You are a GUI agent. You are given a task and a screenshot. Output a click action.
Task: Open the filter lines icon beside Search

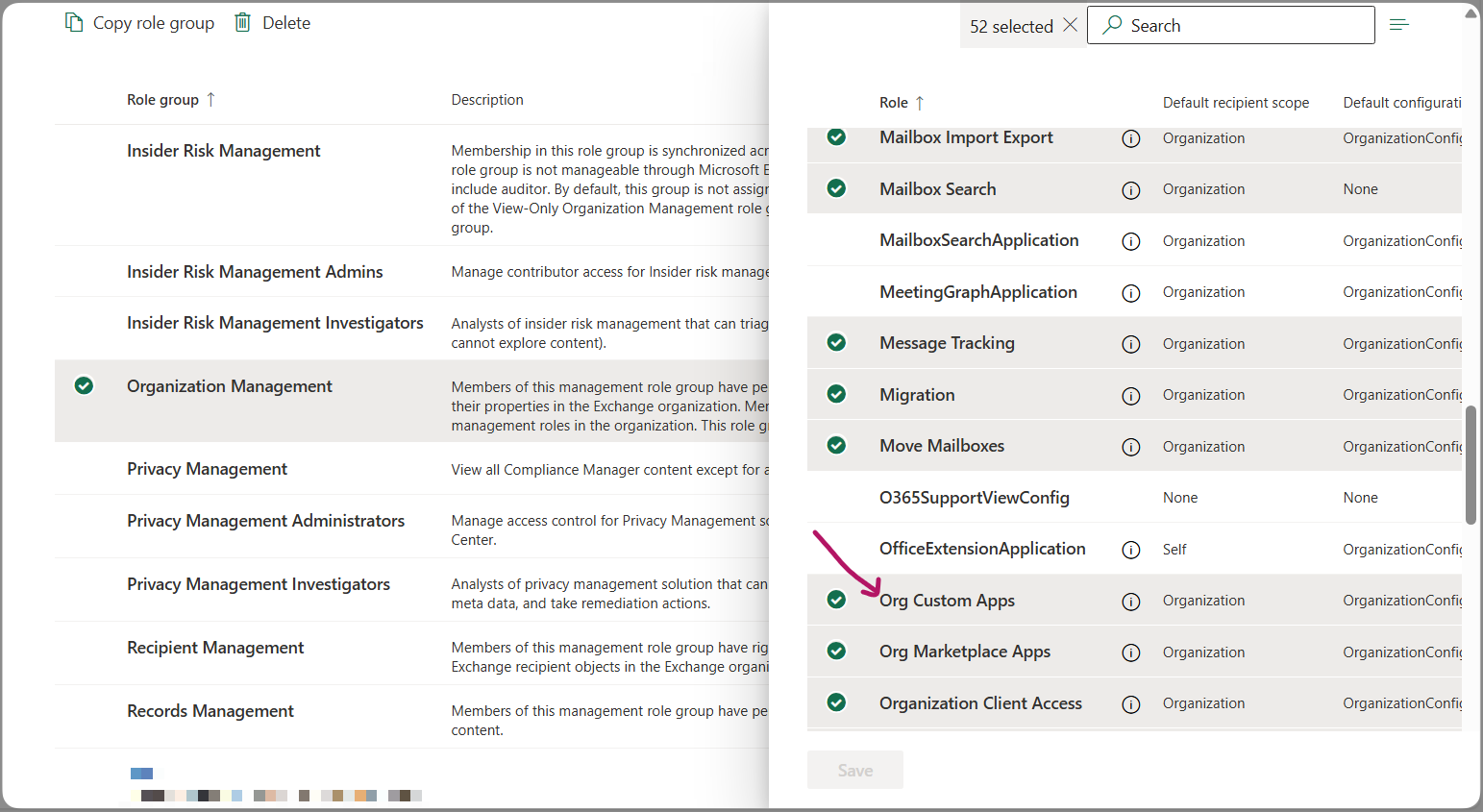tap(1399, 25)
